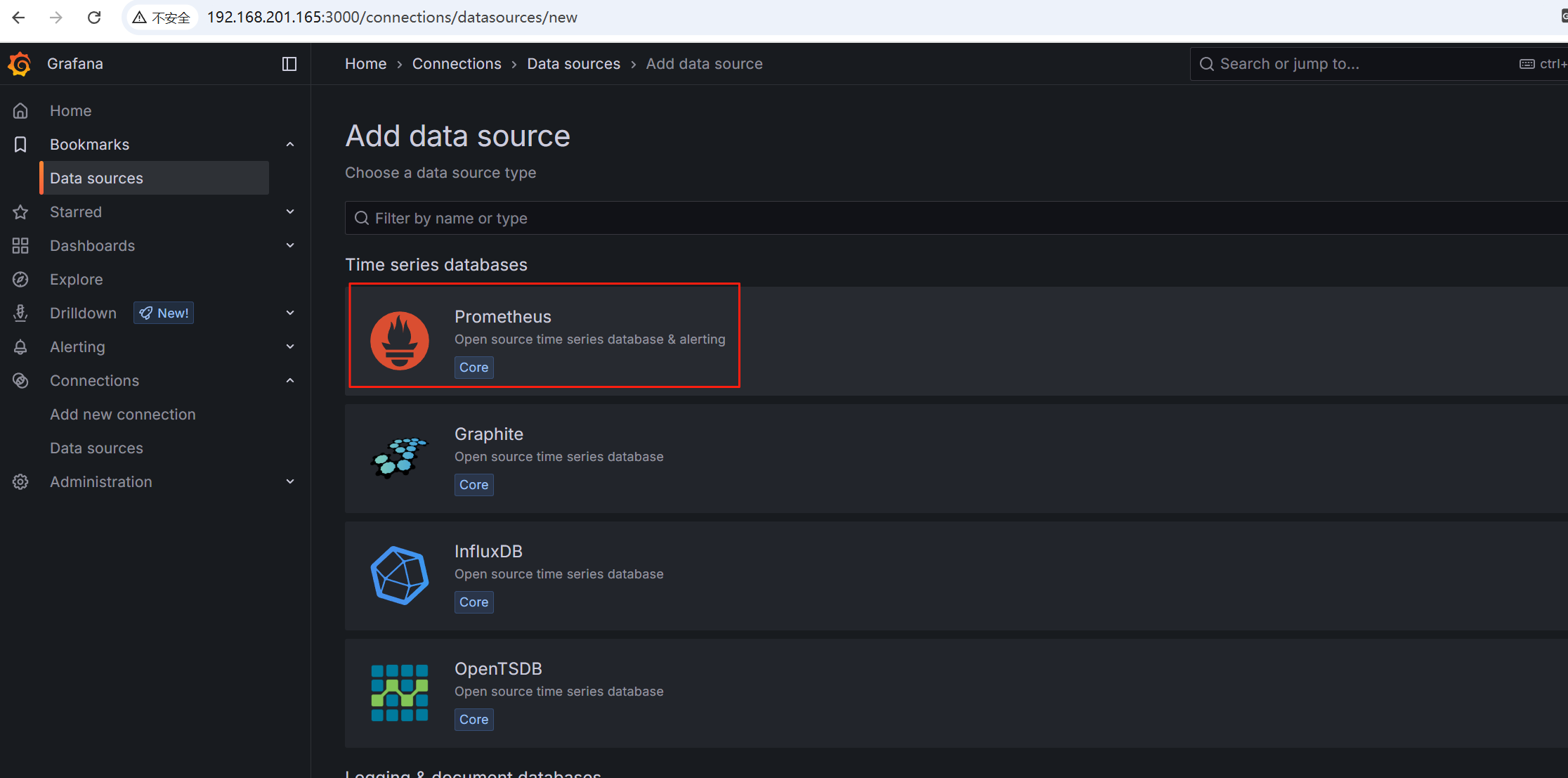
Task: Collapse the Connections section chevron
Action: pos(290,380)
